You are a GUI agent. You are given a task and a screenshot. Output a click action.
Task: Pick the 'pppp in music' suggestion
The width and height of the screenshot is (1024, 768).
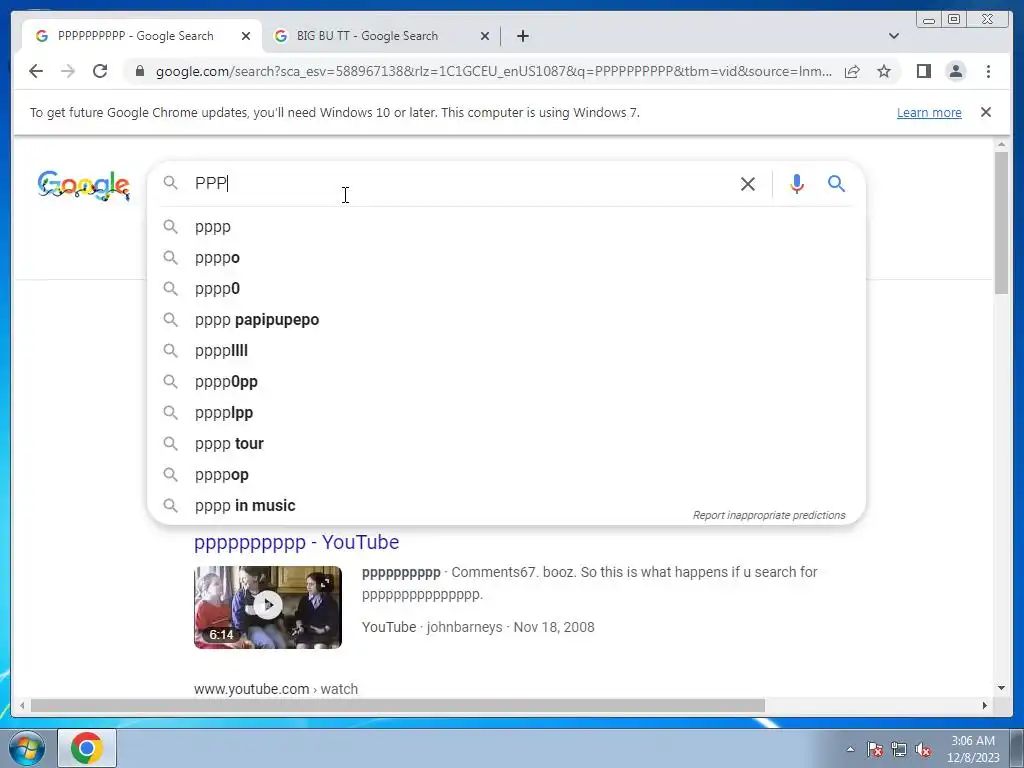click(506, 505)
